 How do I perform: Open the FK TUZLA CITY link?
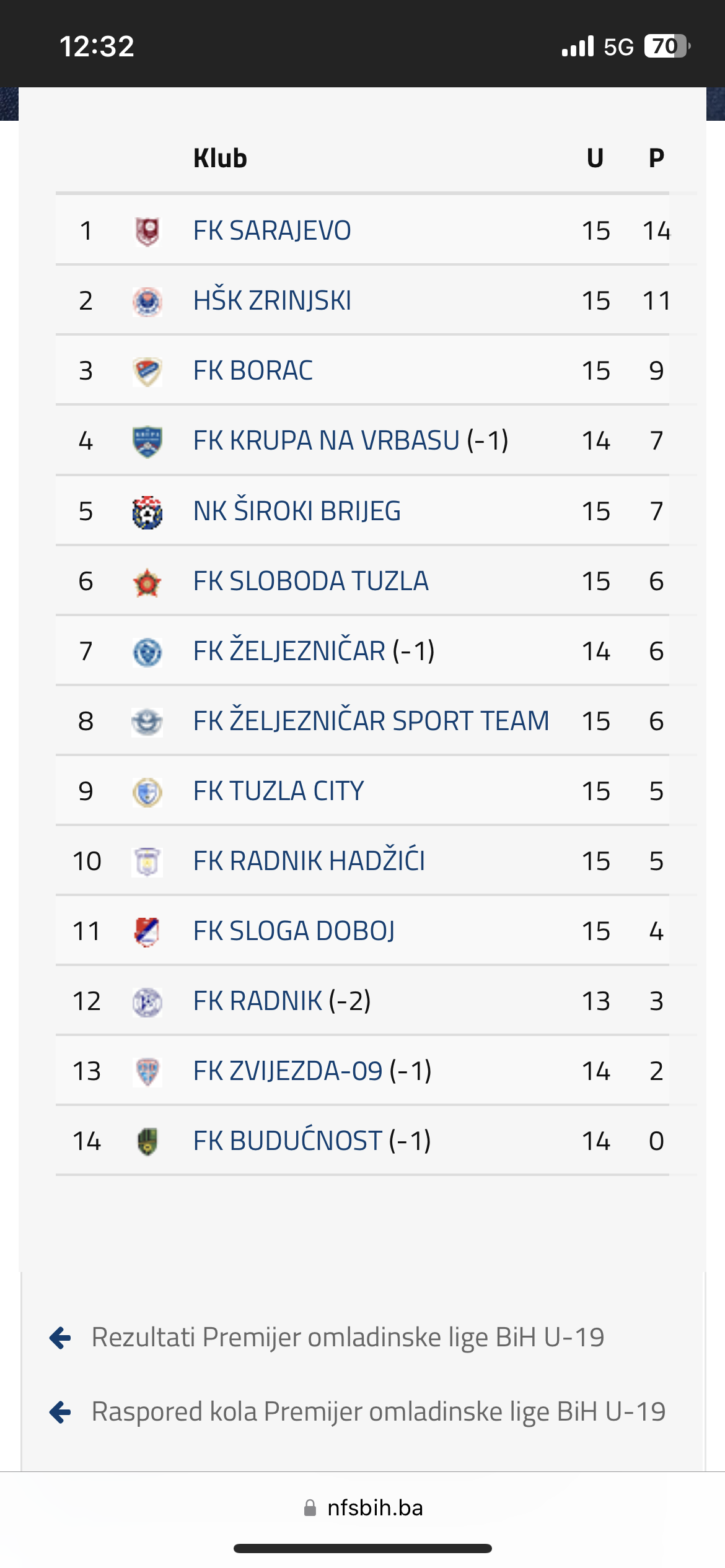(278, 791)
